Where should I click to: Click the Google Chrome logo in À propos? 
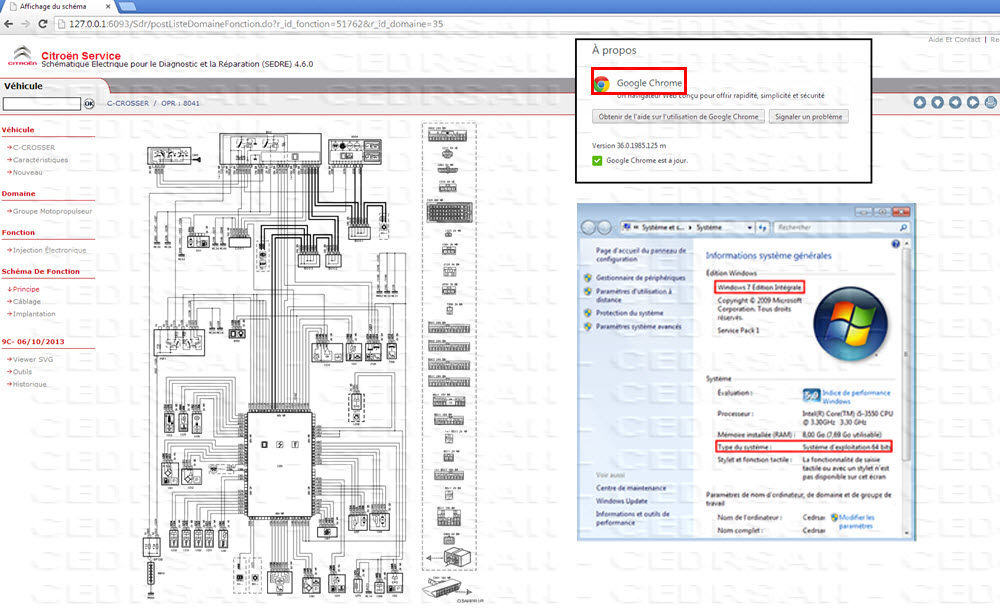[x=601, y=84]
